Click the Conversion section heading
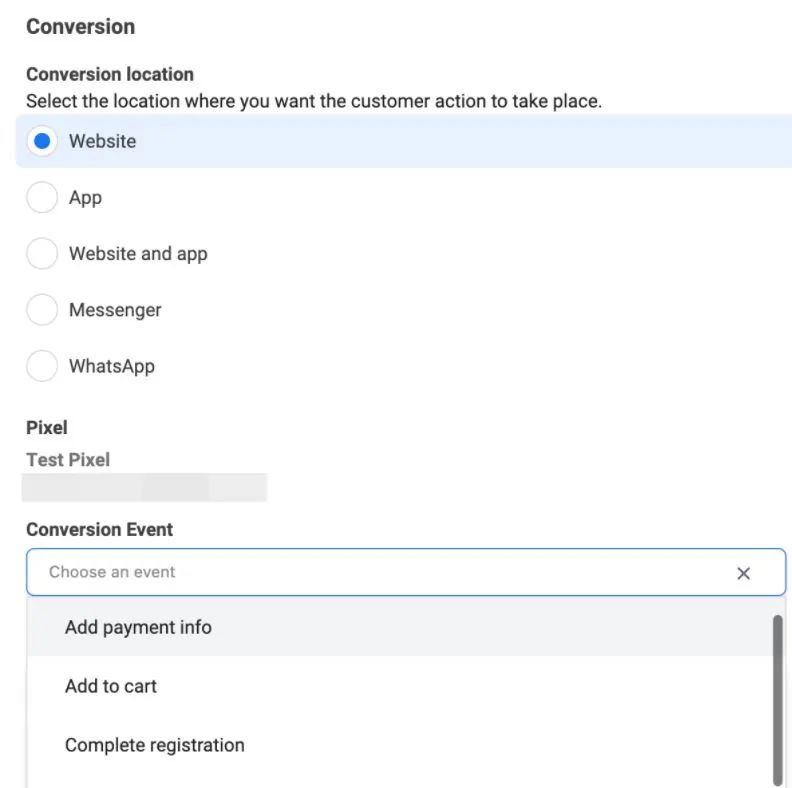 [x=80, y=27]
